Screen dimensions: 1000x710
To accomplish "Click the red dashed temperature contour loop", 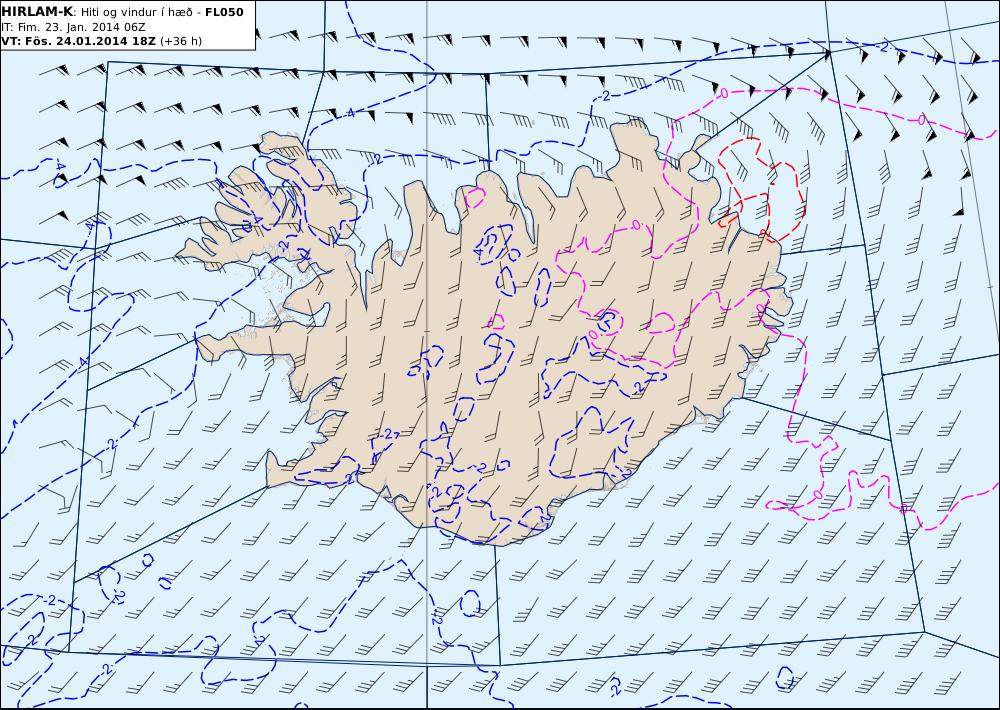I will click(761, 188).
